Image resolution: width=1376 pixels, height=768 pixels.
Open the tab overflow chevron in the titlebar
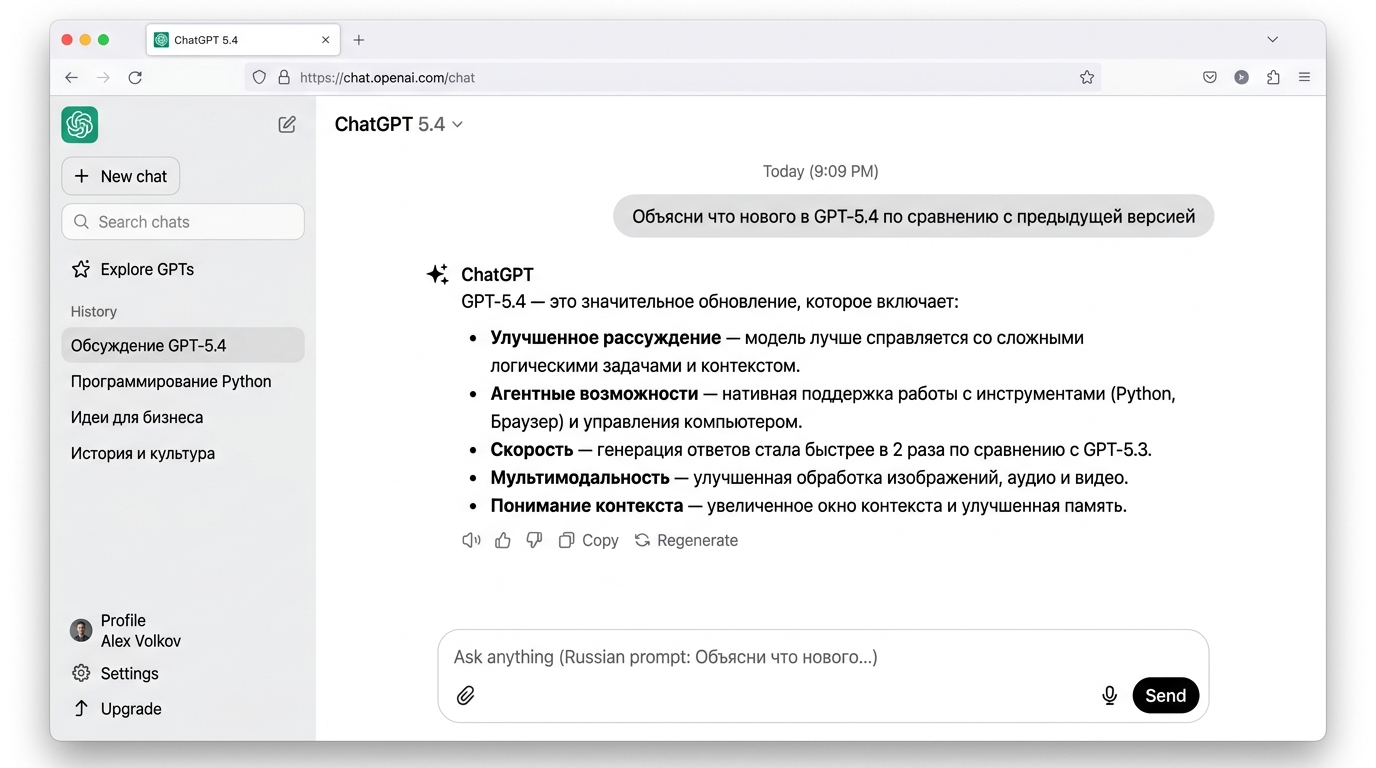(1272, 39)
